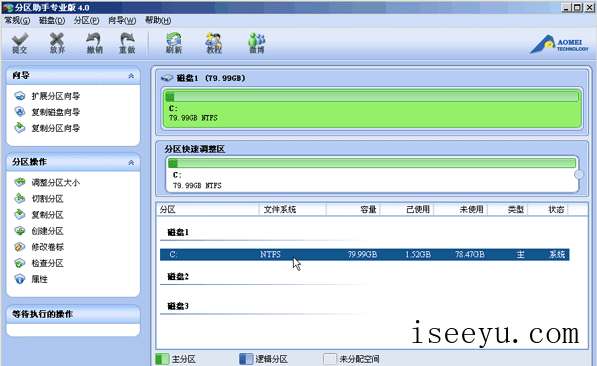Open 复制磁盘向导 wizard link
Viewport: 597px width, 366px height.
click(x=56, y=112)
